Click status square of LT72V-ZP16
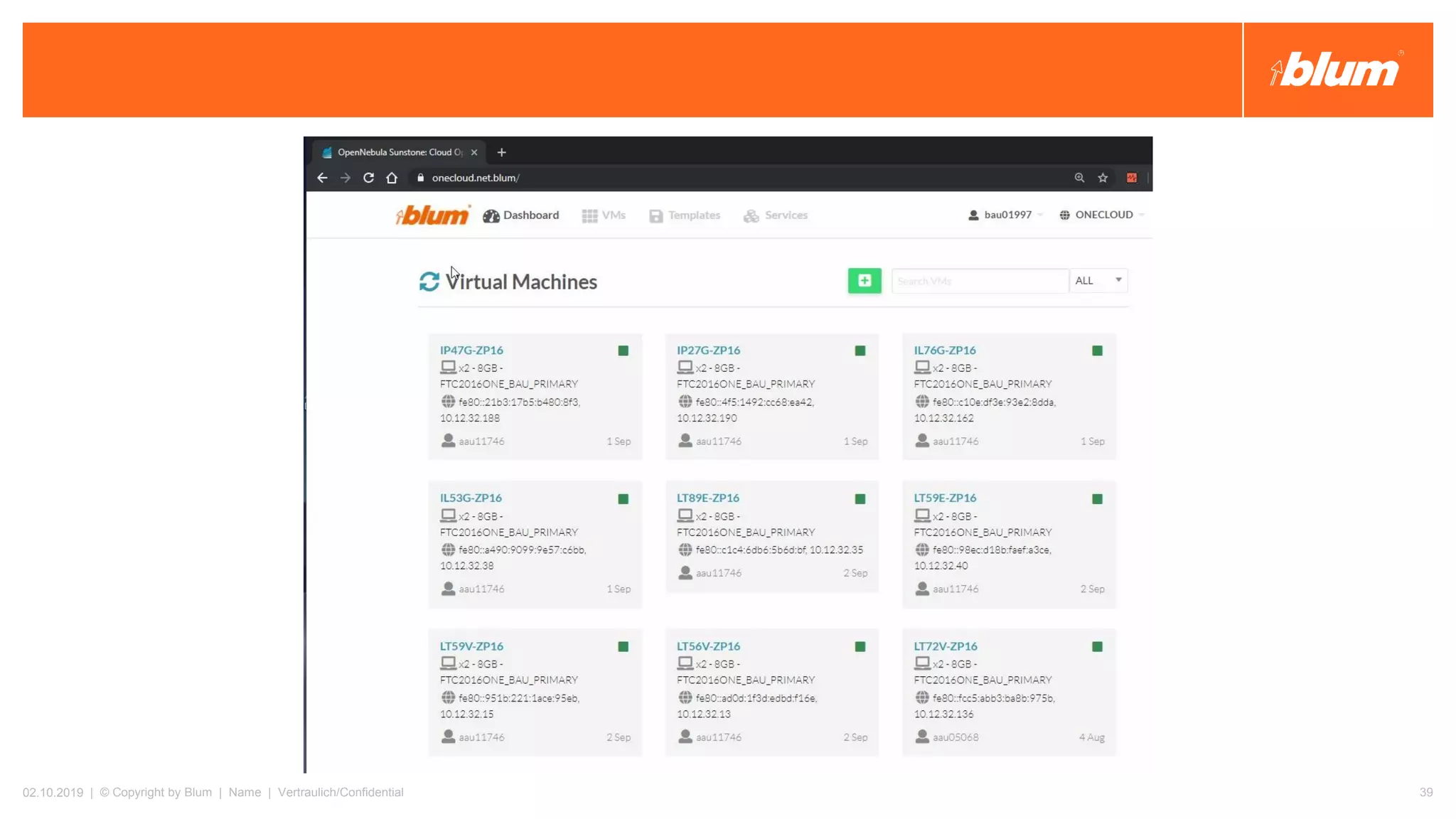 tap(1097, 647)
